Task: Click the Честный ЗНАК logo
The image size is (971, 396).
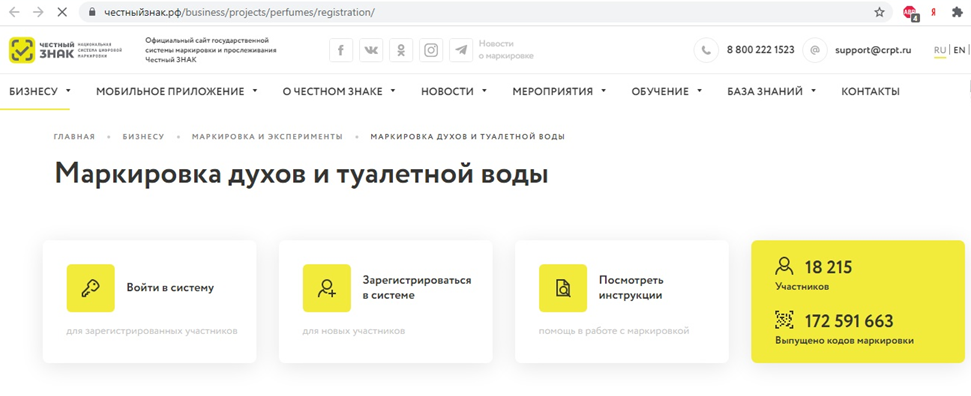Action: (65, 50)
